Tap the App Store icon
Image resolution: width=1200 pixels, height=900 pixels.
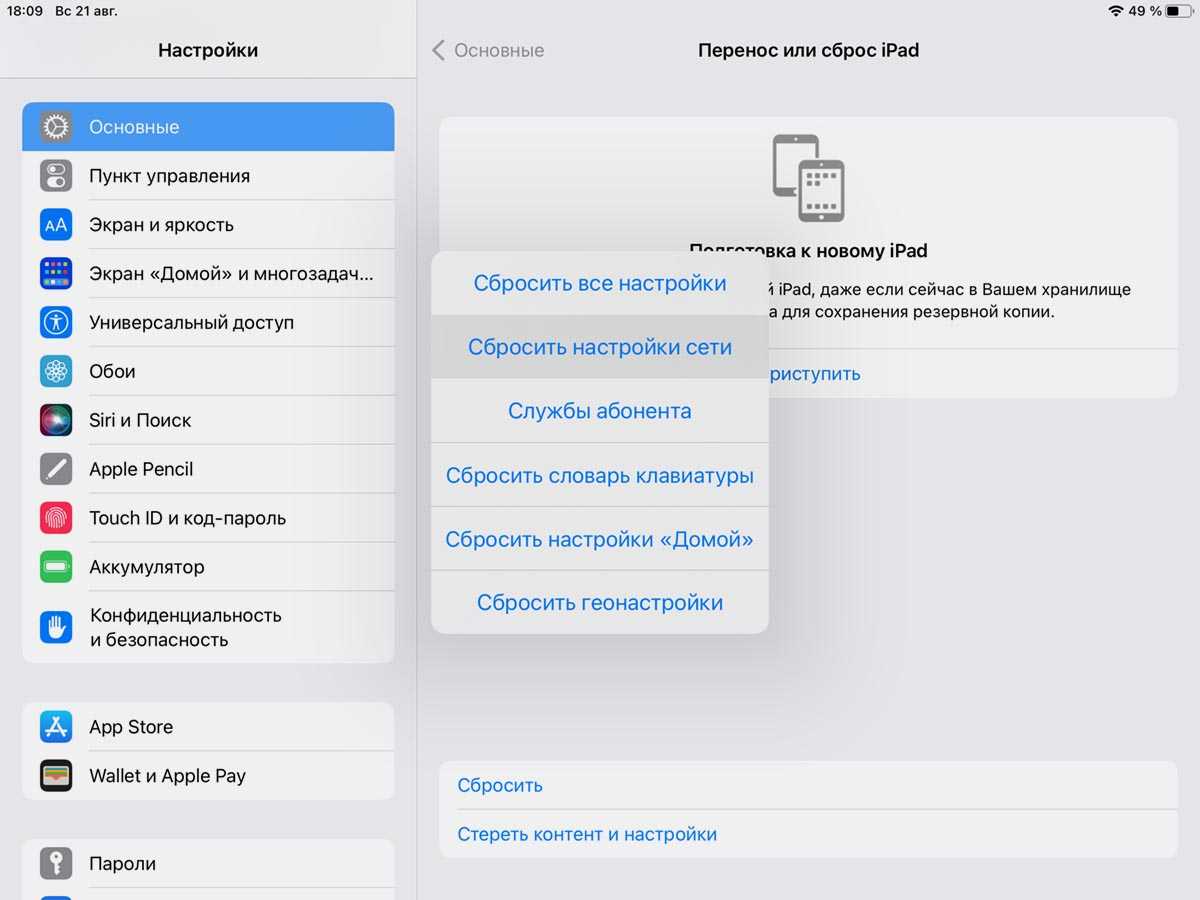point(56,727)
